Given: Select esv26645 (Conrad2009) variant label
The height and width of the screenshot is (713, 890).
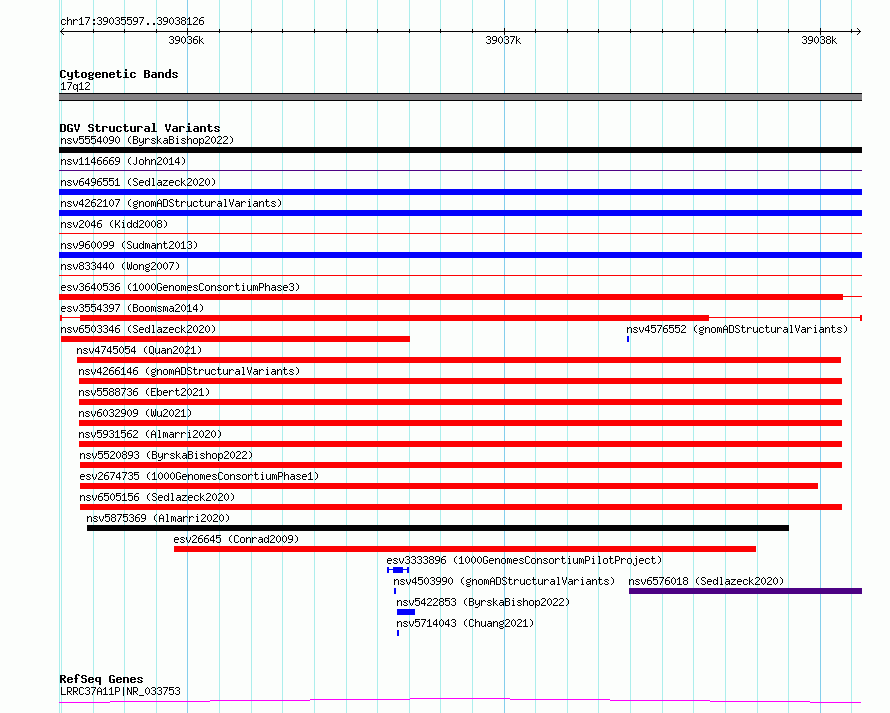Looking at the screenshot, I should [236, 539].
